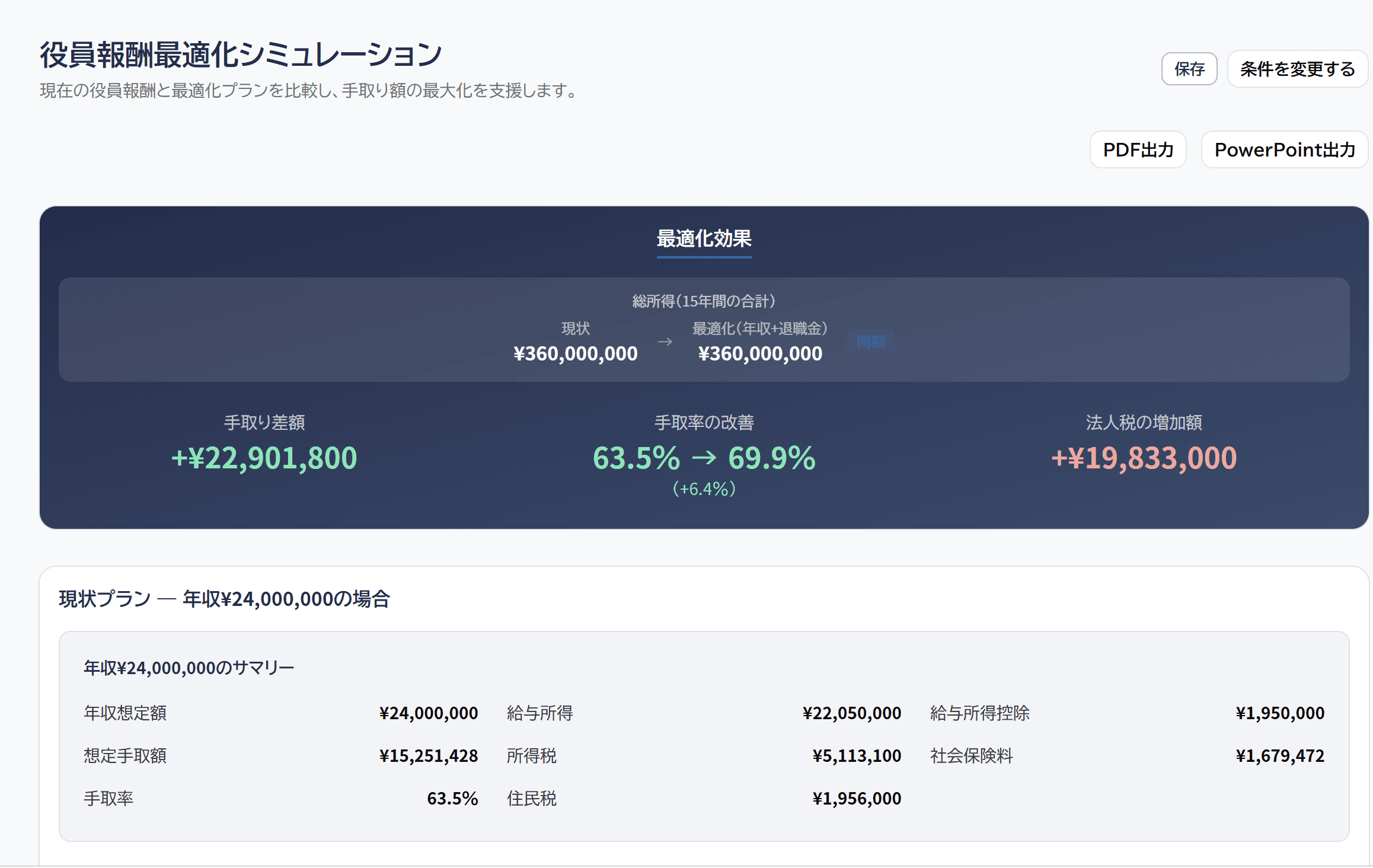Click the 社会保険料 label
Image resolution: width=1373 pixels, height=868 pixels.
[971, 756]
